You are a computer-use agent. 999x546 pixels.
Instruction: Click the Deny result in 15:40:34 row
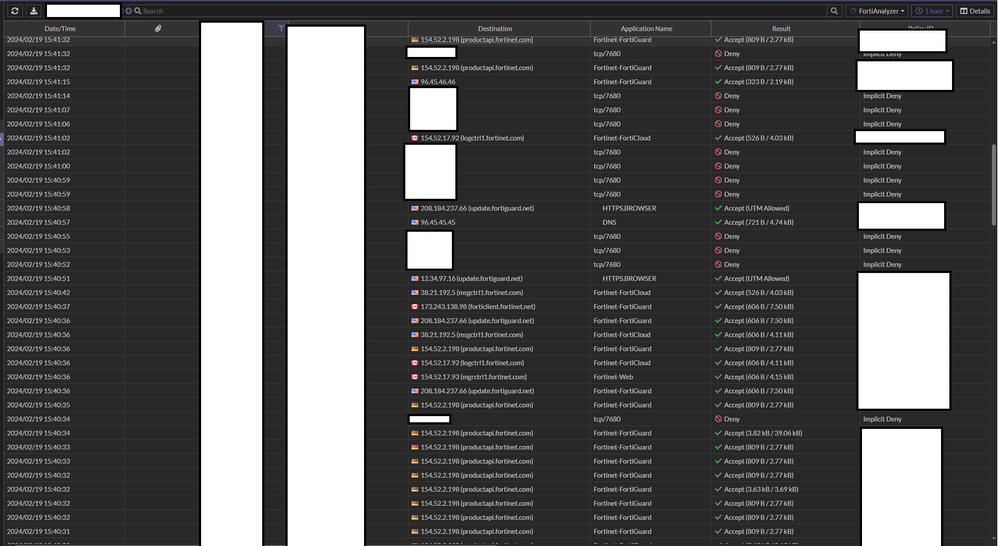pyautogui.click(x=731, y=419)
